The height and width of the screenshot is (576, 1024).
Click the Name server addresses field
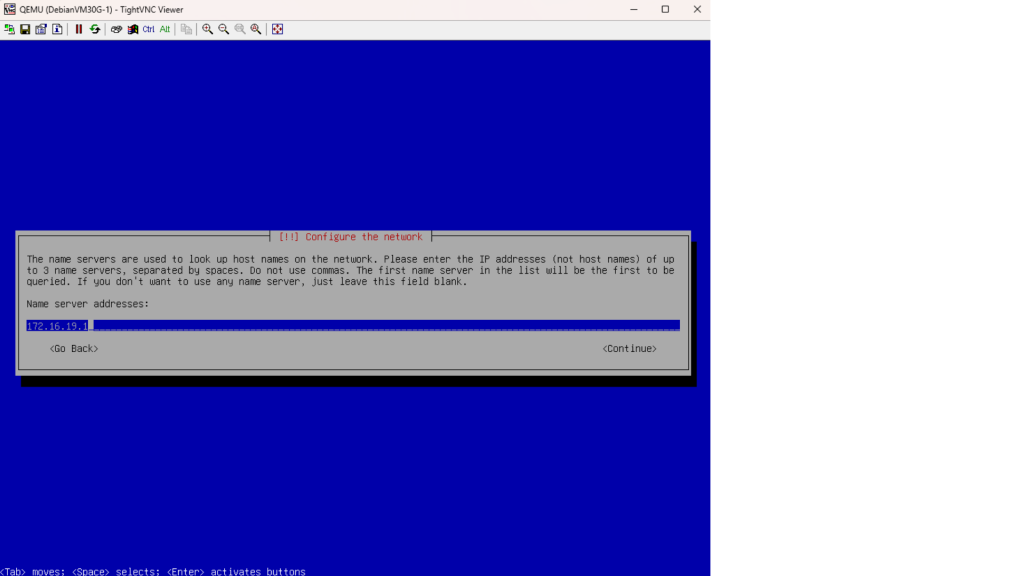(x=353, y=325)
